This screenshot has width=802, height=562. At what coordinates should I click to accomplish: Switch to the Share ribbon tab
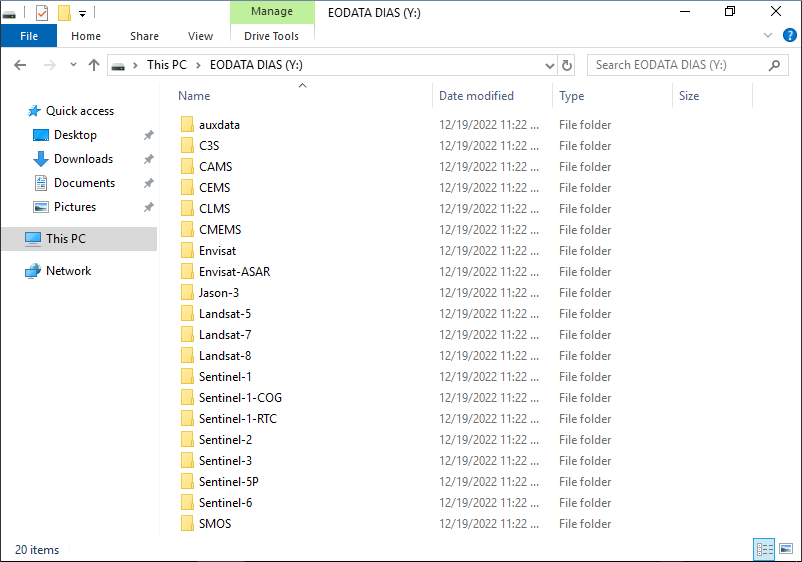point(144,36)
